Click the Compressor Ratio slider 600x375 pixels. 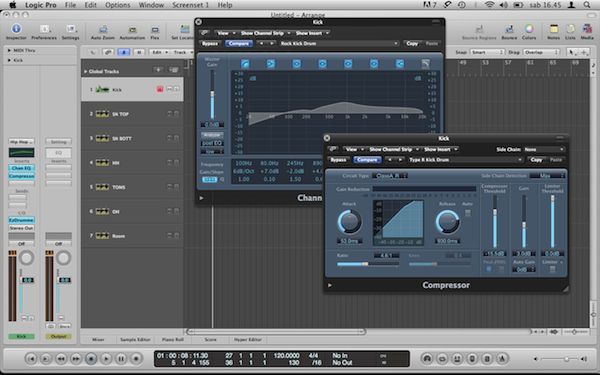pyautogui.click(x=368, y=264)
